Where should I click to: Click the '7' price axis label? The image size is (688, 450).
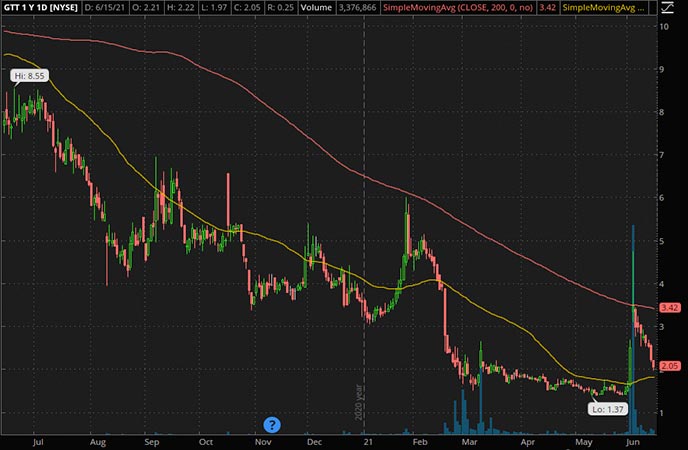click(662, 155)
